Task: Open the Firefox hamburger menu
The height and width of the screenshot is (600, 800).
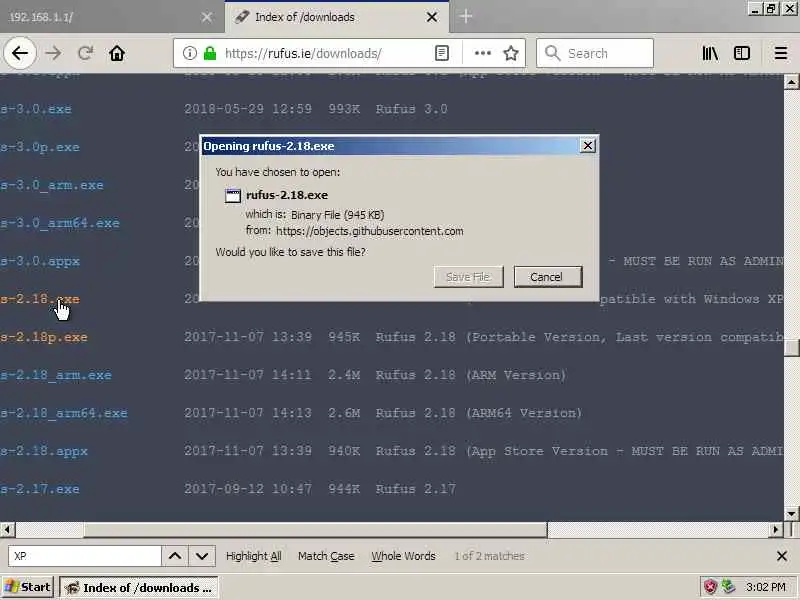Action: coord(781,53)
